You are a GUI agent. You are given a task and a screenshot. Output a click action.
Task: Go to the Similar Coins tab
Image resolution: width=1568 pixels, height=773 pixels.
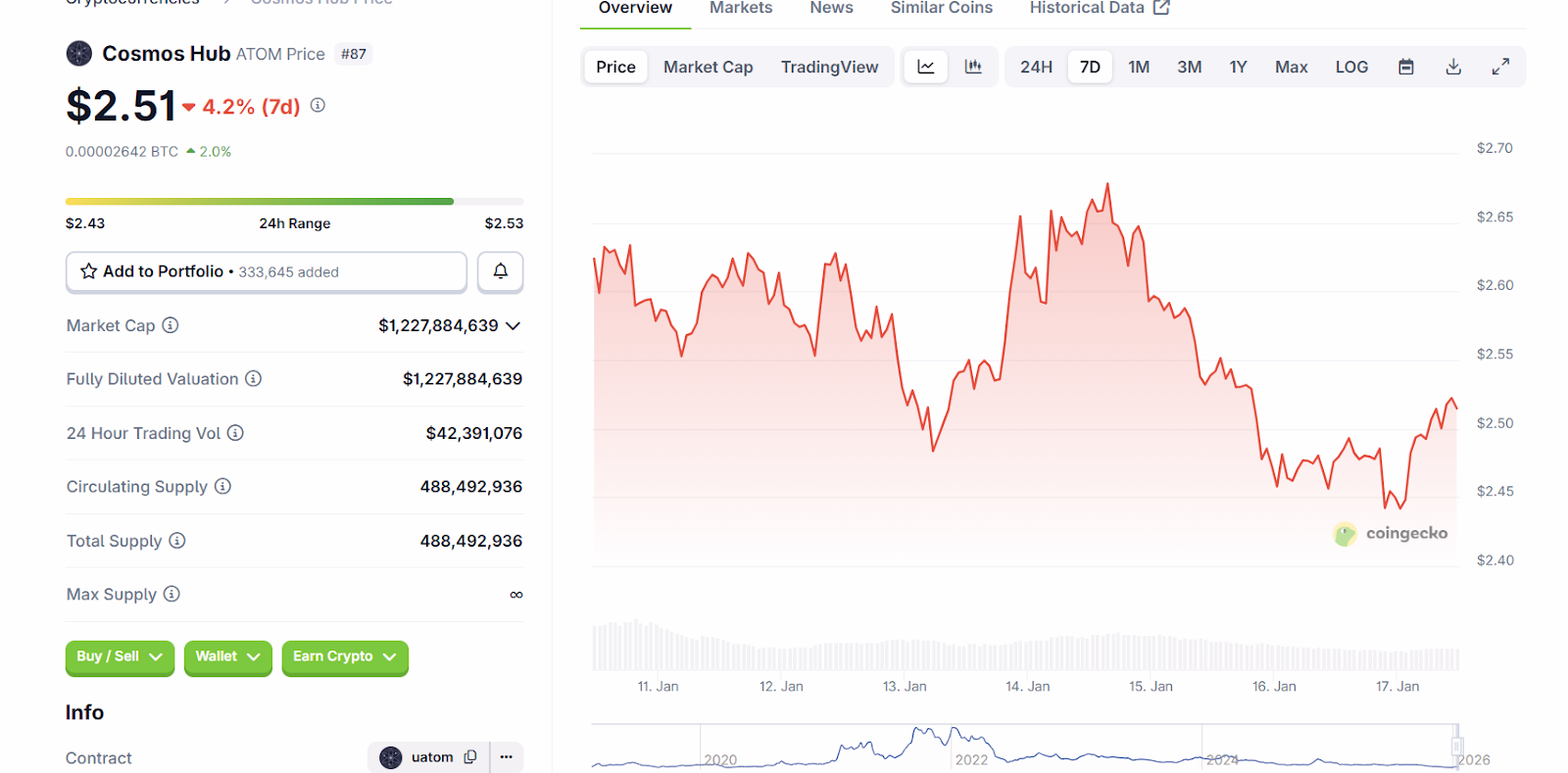click(x=941, y=8)
